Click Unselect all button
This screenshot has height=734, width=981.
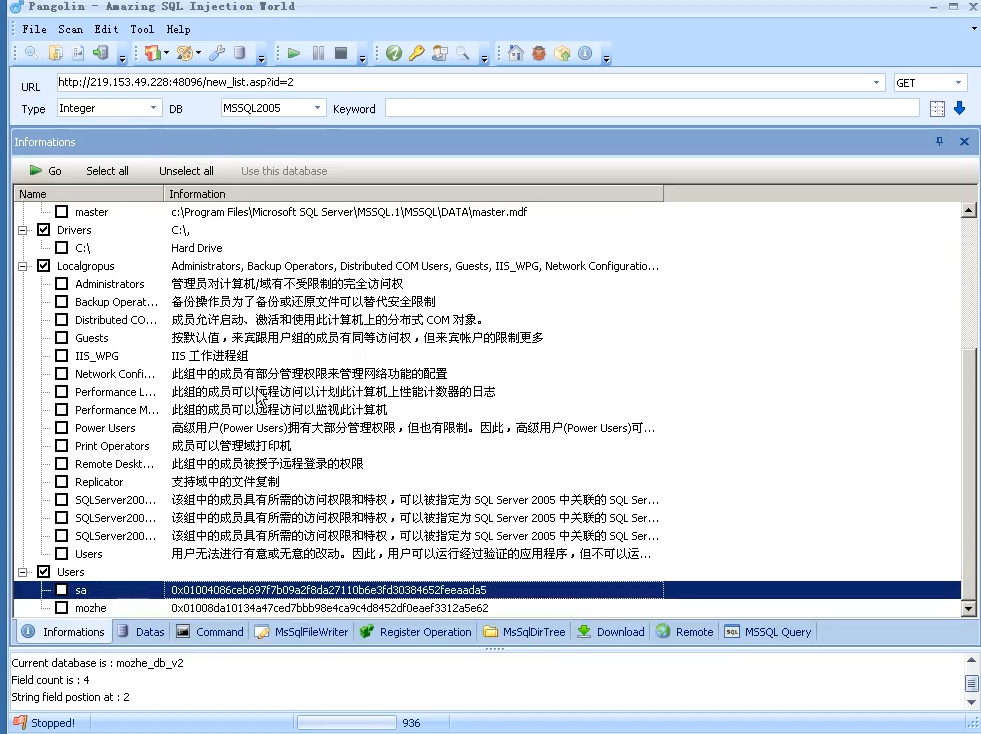point(186,171)
